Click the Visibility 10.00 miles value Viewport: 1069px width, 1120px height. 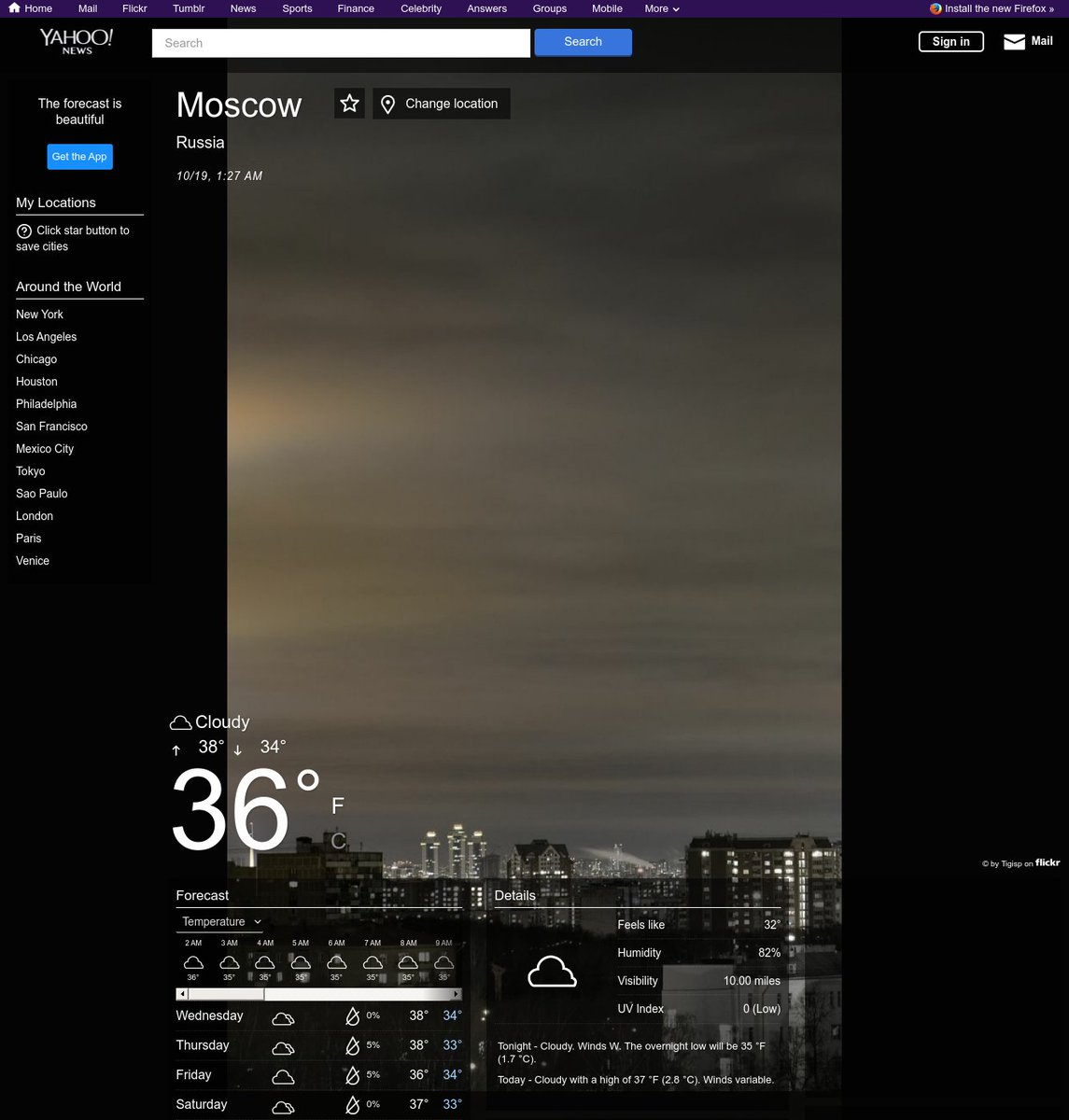[752, 981]
